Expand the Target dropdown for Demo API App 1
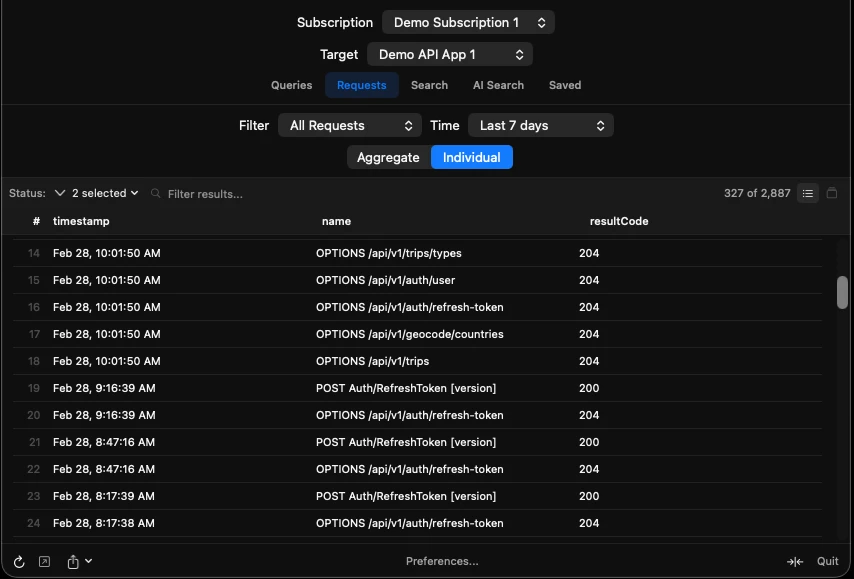This screenshot has width=854, height=579. click(450, 54)
